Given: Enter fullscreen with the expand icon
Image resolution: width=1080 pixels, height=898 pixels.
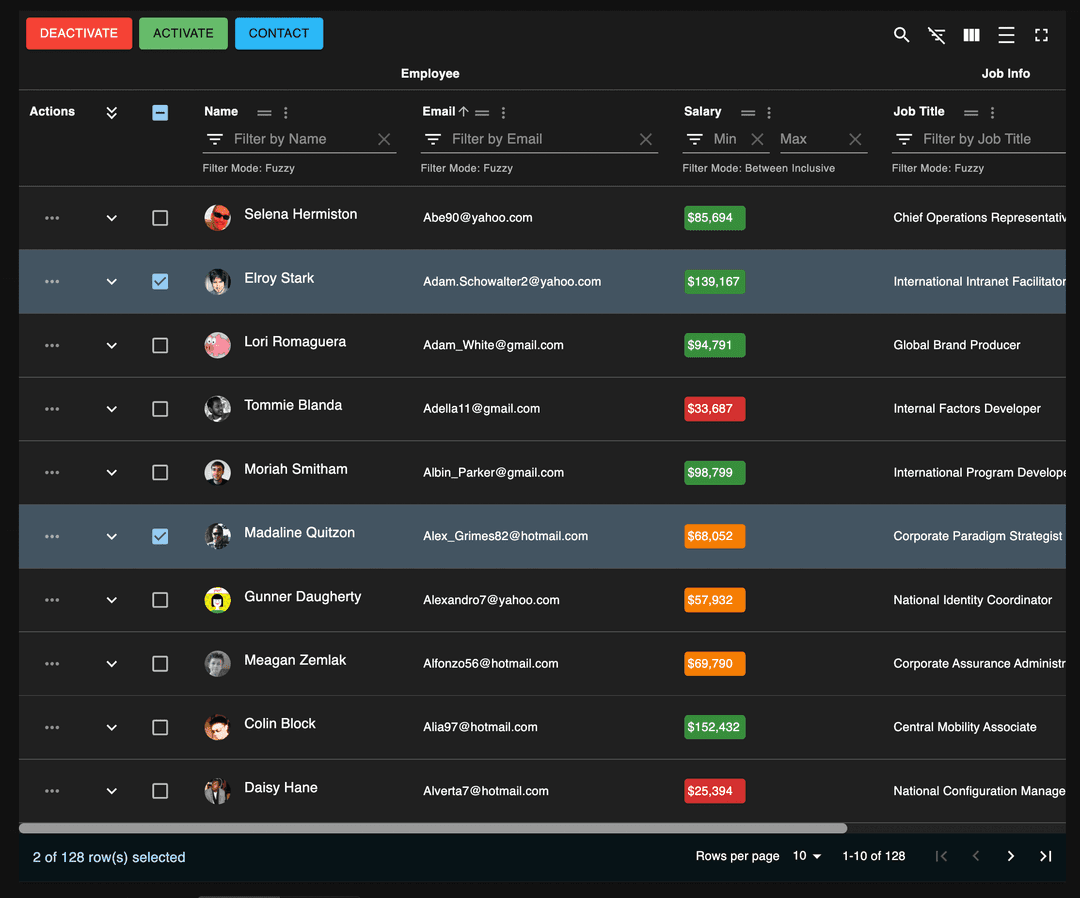Looking at the screenshot, I should (x=1041, y=34).
